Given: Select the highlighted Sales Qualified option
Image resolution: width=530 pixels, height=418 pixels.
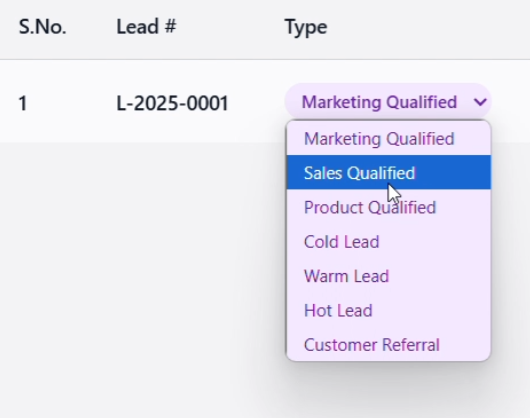Looking at the screenshot, I should [389, 173].
